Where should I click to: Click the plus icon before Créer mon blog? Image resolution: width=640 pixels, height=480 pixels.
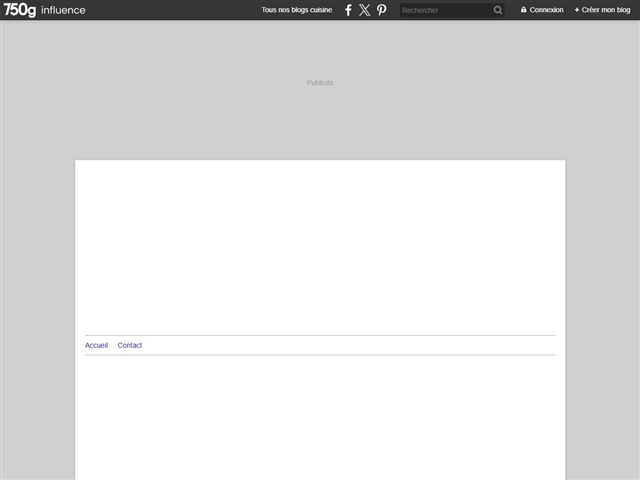click(577, 10)
